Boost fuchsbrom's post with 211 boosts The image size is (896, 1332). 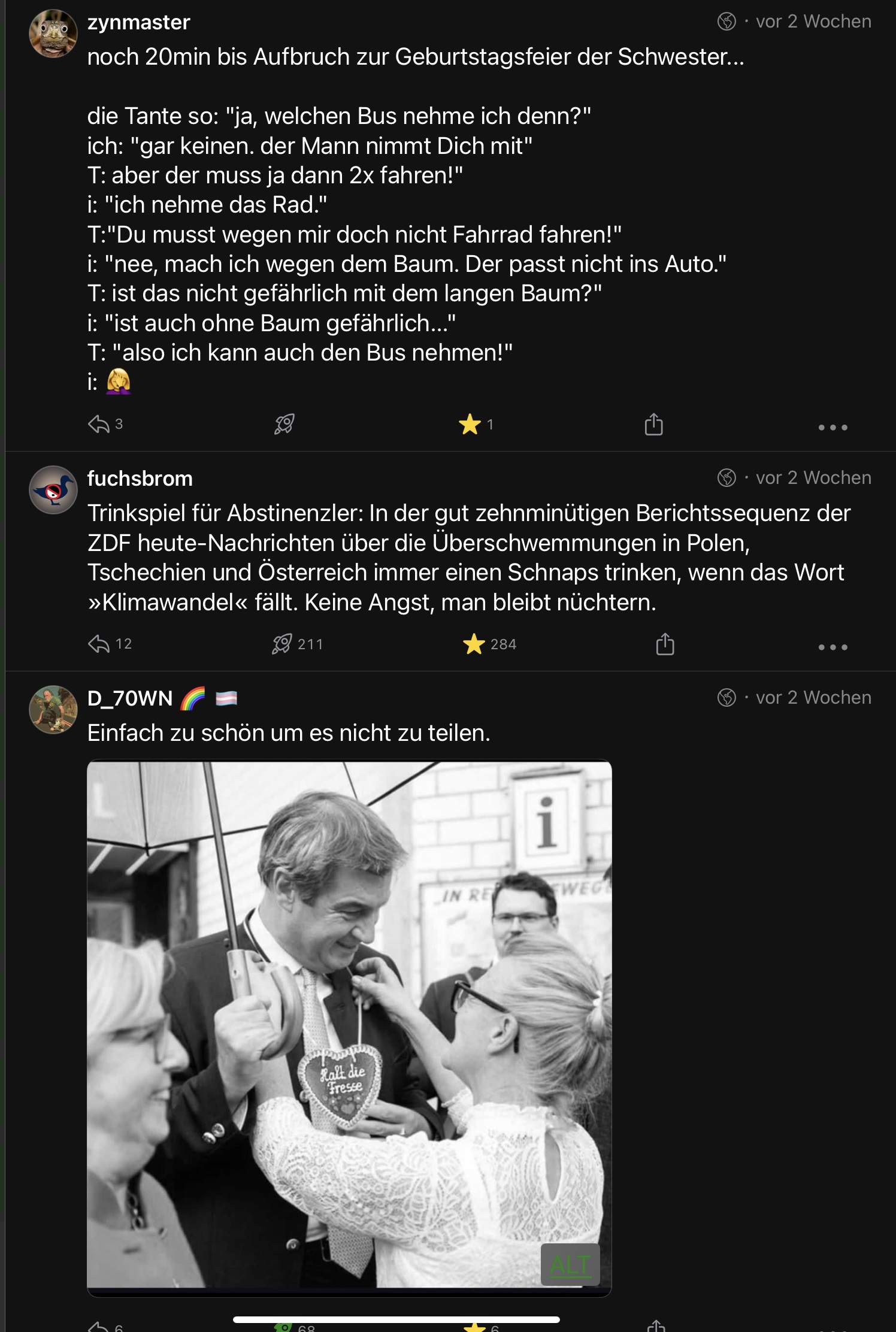(283, 644)
